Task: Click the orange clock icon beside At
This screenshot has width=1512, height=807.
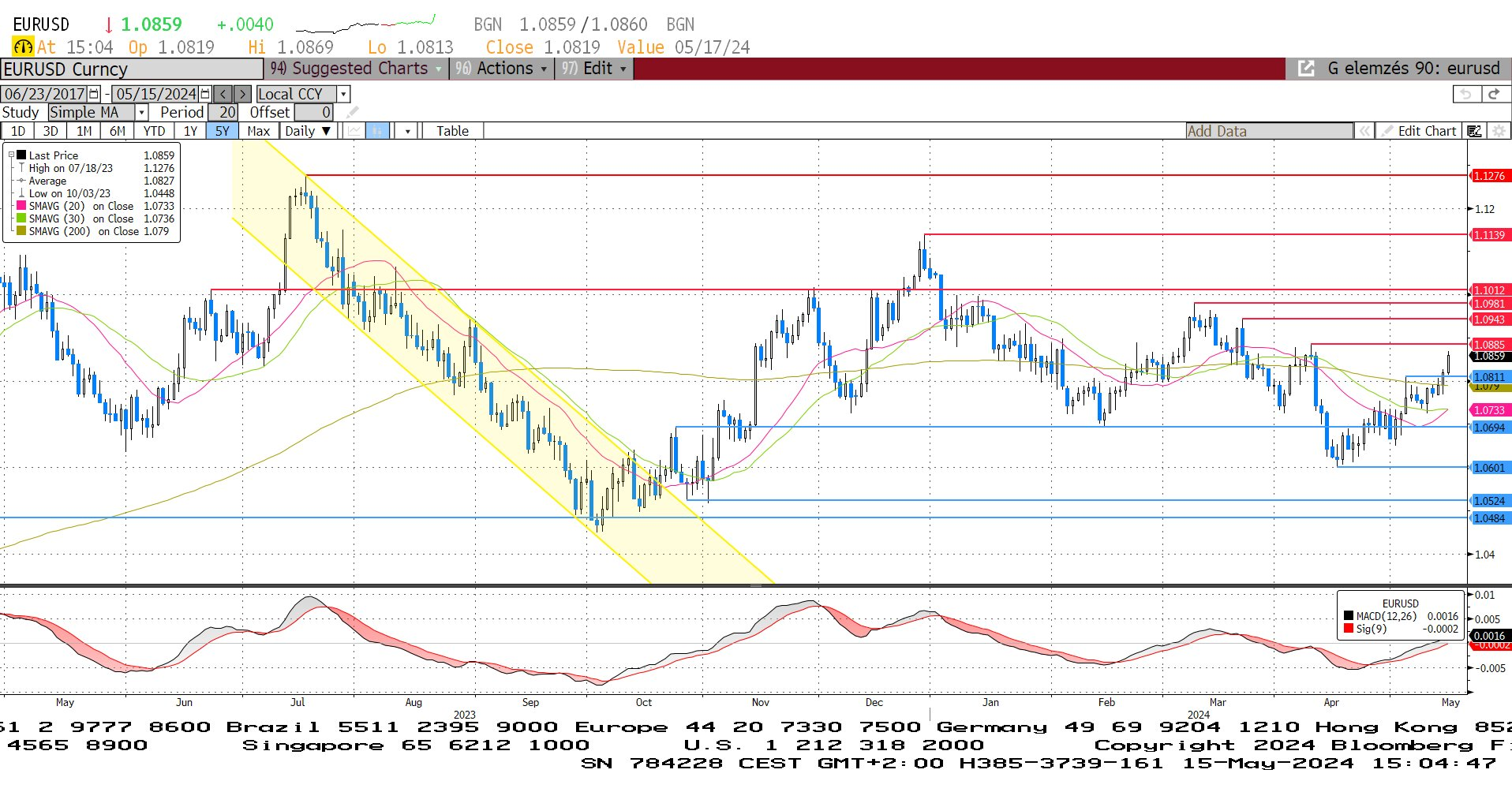Action: click(23, 47)
